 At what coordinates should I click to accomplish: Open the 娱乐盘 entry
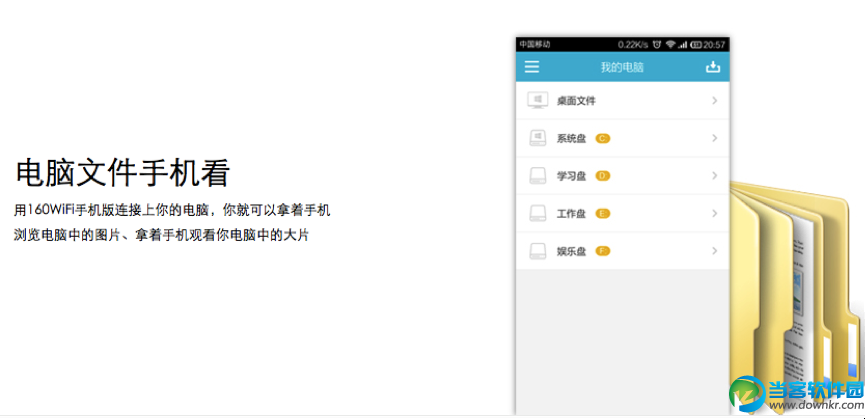[622, 251]
